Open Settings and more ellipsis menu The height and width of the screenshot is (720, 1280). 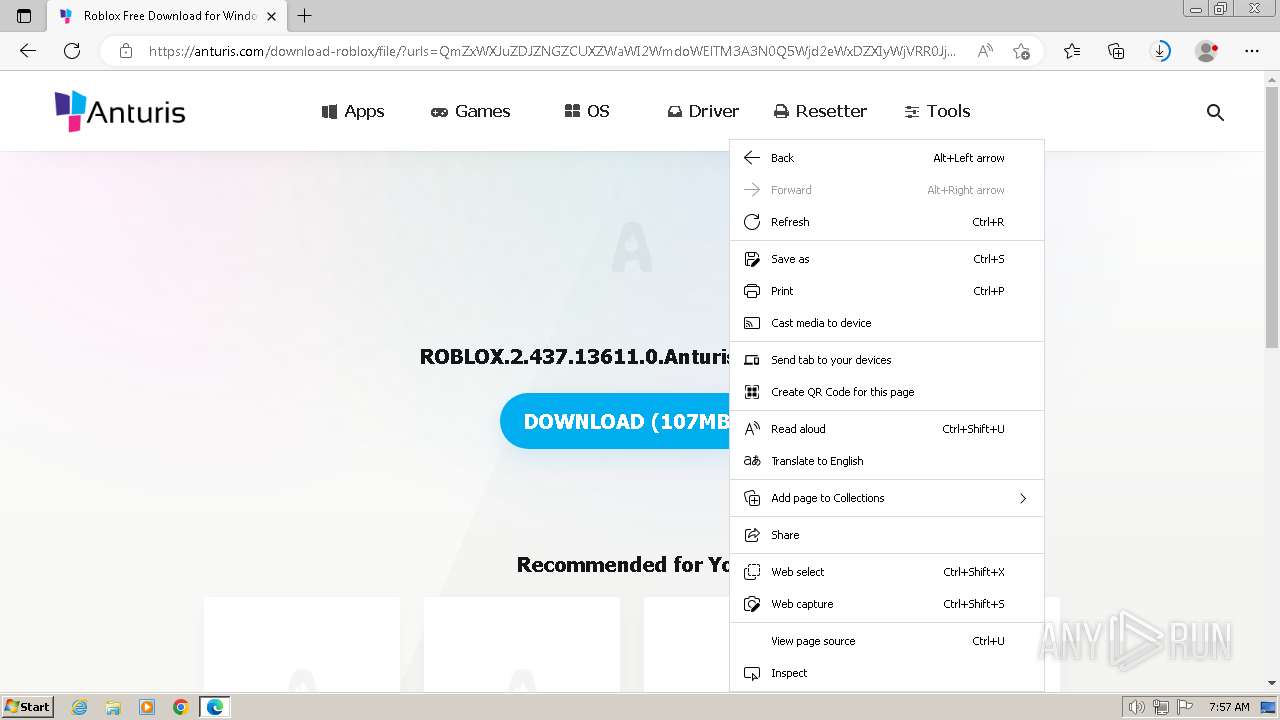1252,51
